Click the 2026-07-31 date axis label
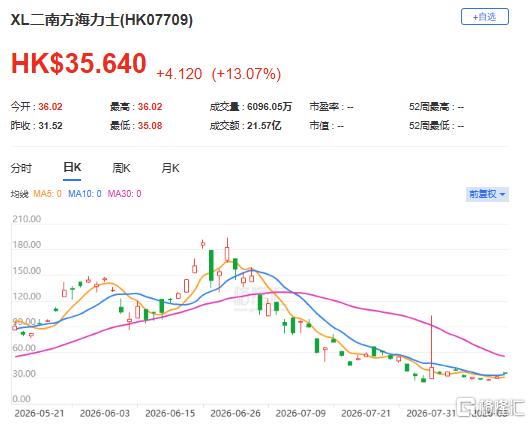531x424 pixels. 431,413
